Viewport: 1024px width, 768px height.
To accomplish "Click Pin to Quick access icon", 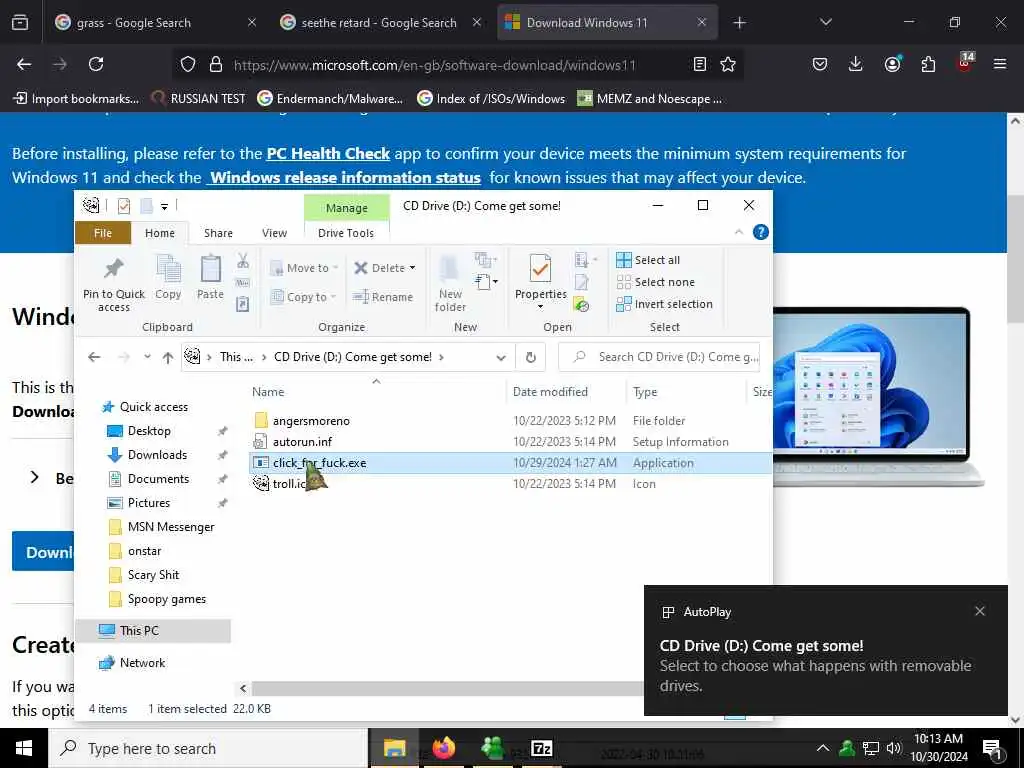I will (x=114, y=268).
